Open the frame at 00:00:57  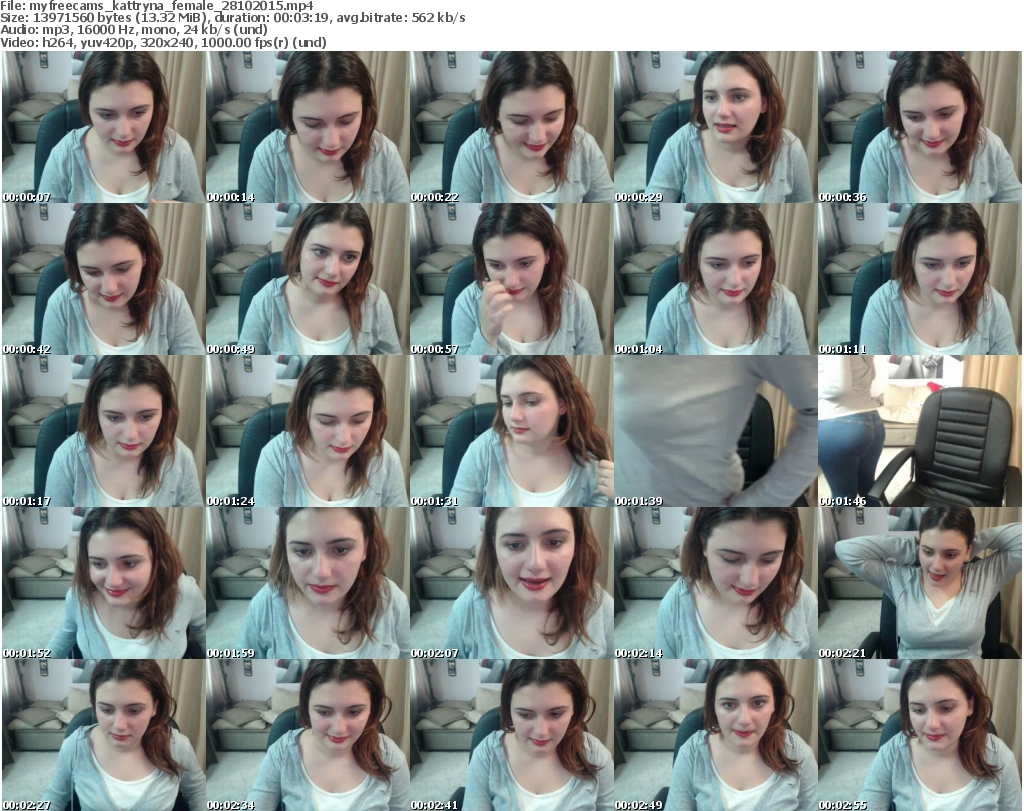coord(511,279)
